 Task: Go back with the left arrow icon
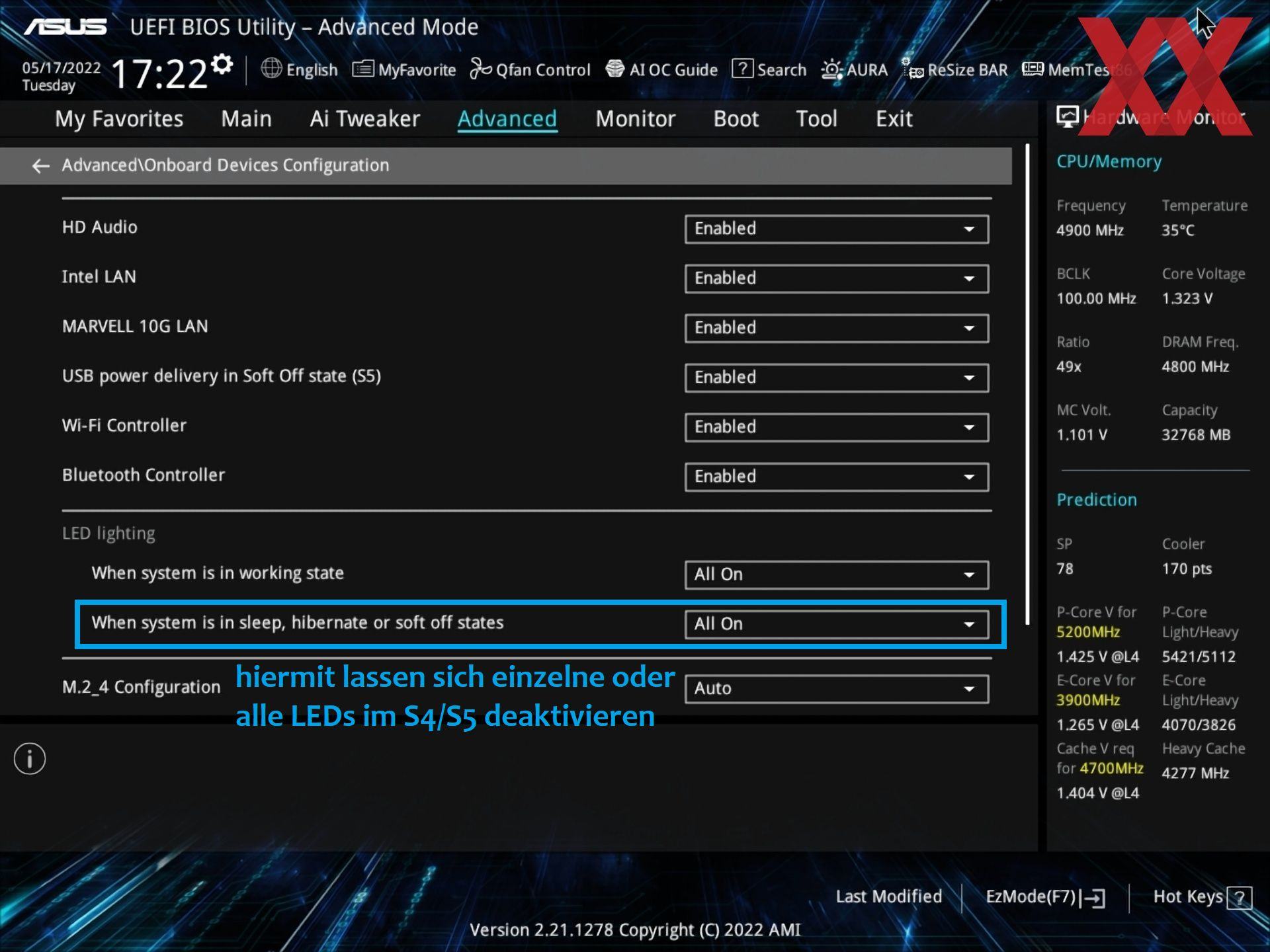click(41, 166)
